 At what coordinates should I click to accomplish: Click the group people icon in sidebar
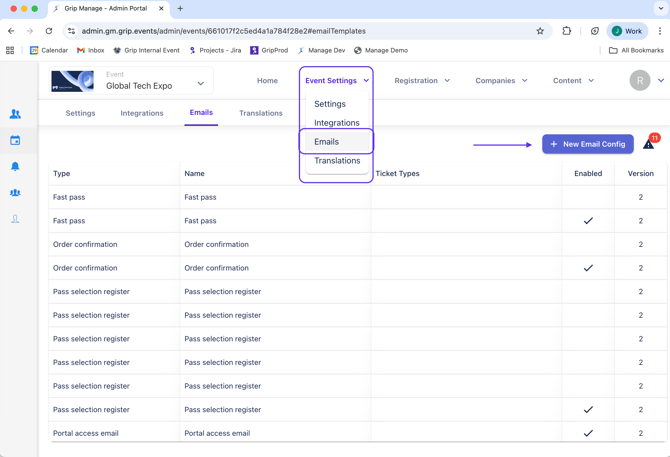click(x=15, y=193)
